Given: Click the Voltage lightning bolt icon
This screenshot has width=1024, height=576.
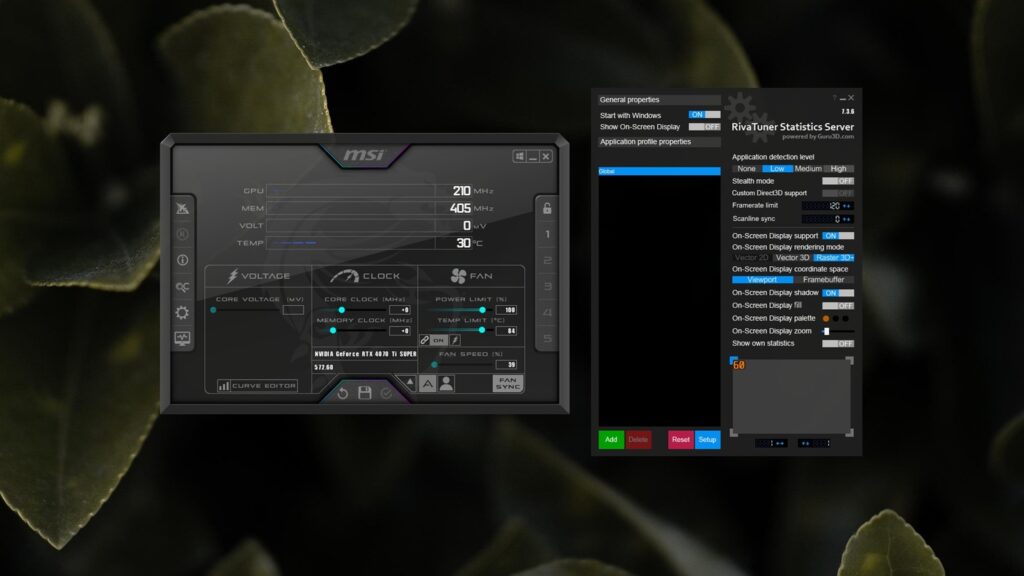Looking at the screenshot, I should (232, 276).
